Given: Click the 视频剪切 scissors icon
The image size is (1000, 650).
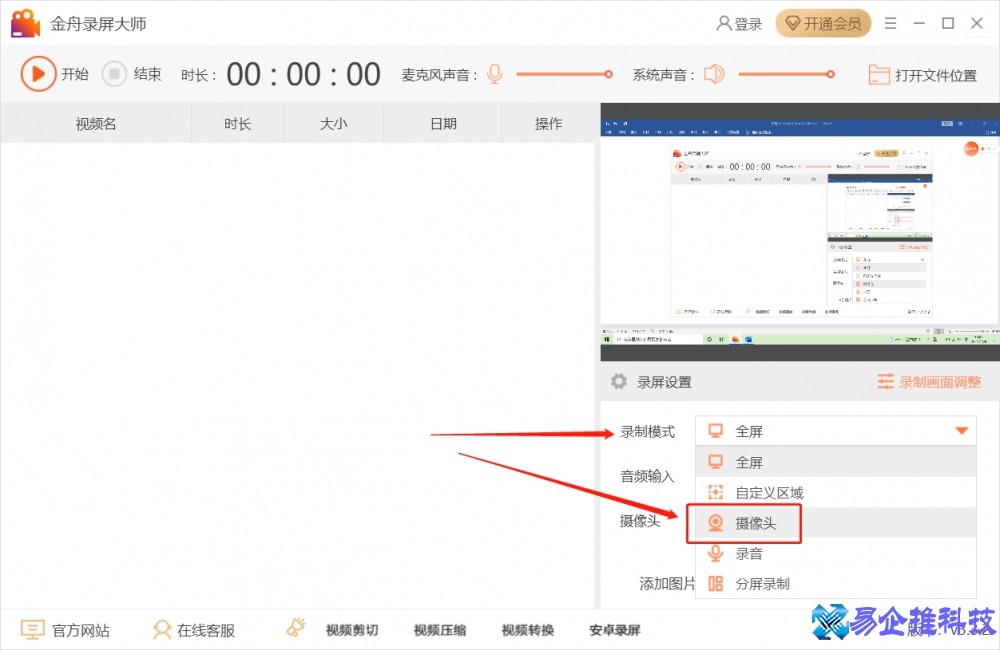Looking at the screenshot, I should (296, 628).
